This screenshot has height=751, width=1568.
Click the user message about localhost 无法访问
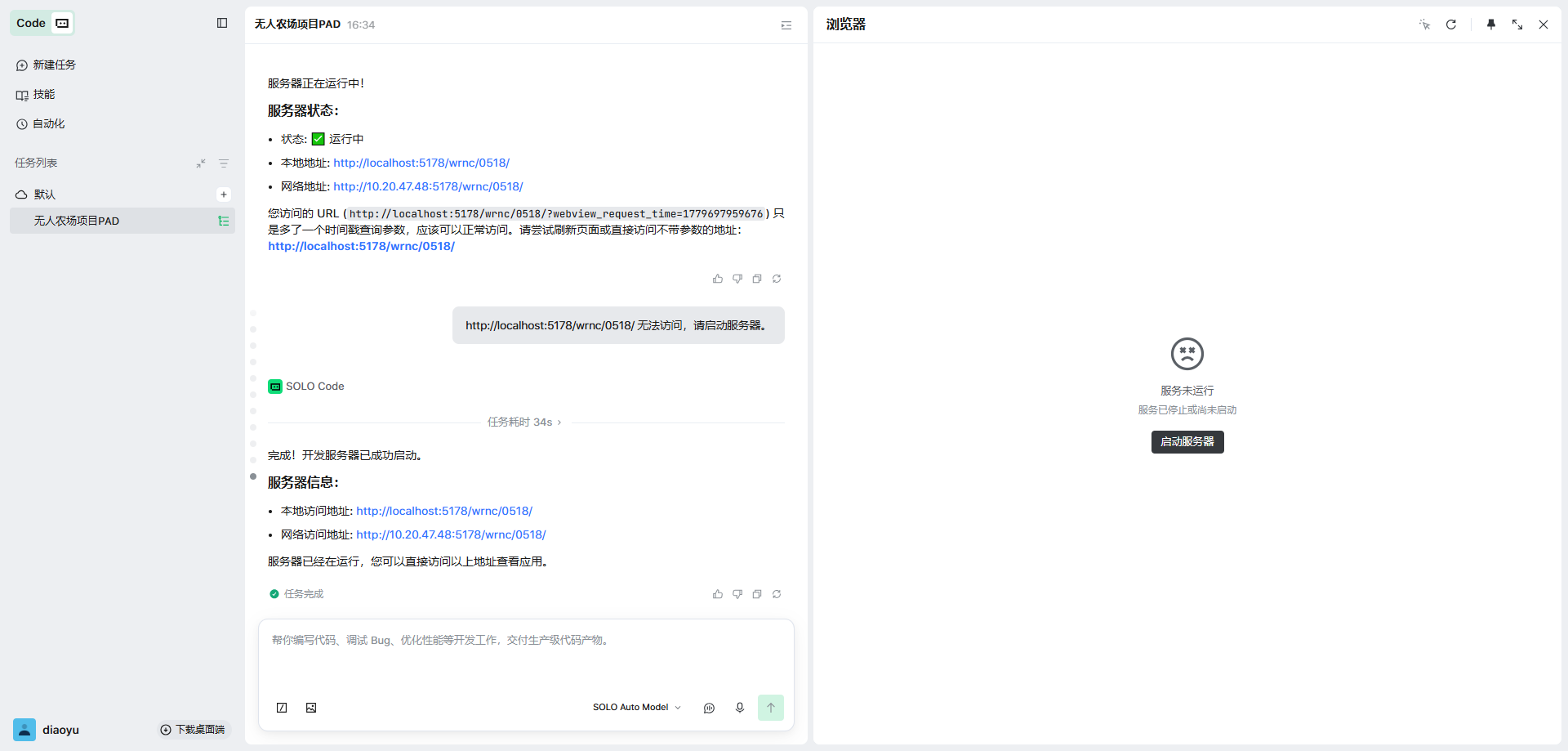[618, 325]
